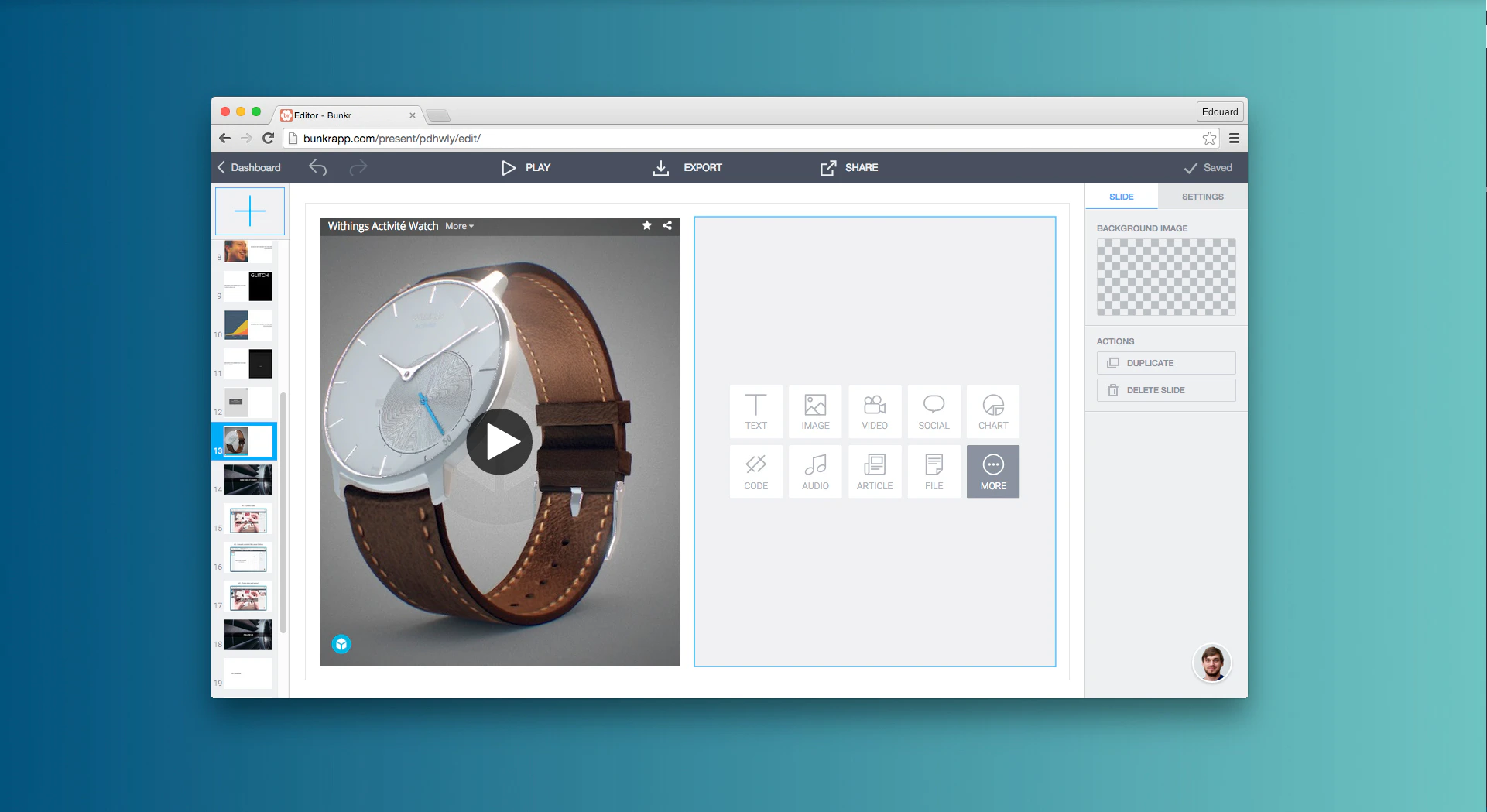The height and width of the screenshot is (812, 1487).
Task: Delete the current slide
Action: [x=1166, y=390]
